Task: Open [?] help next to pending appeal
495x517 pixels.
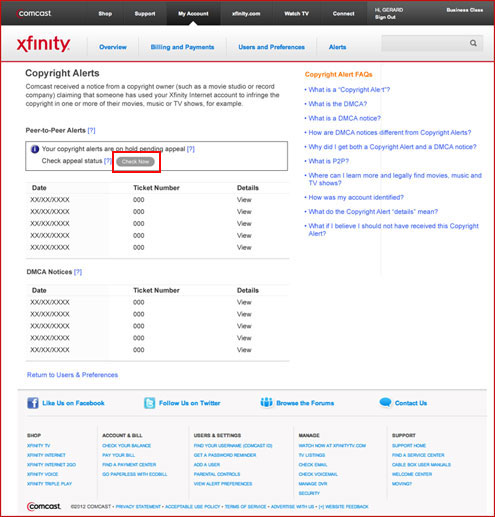Action: pos(191,149)
